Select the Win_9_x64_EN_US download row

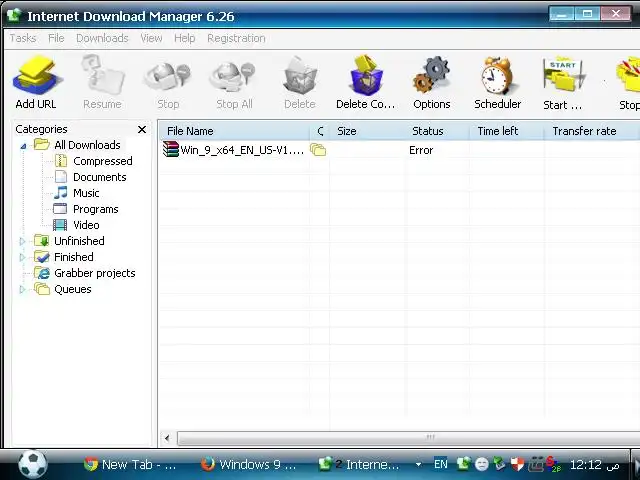pos(399,150)
